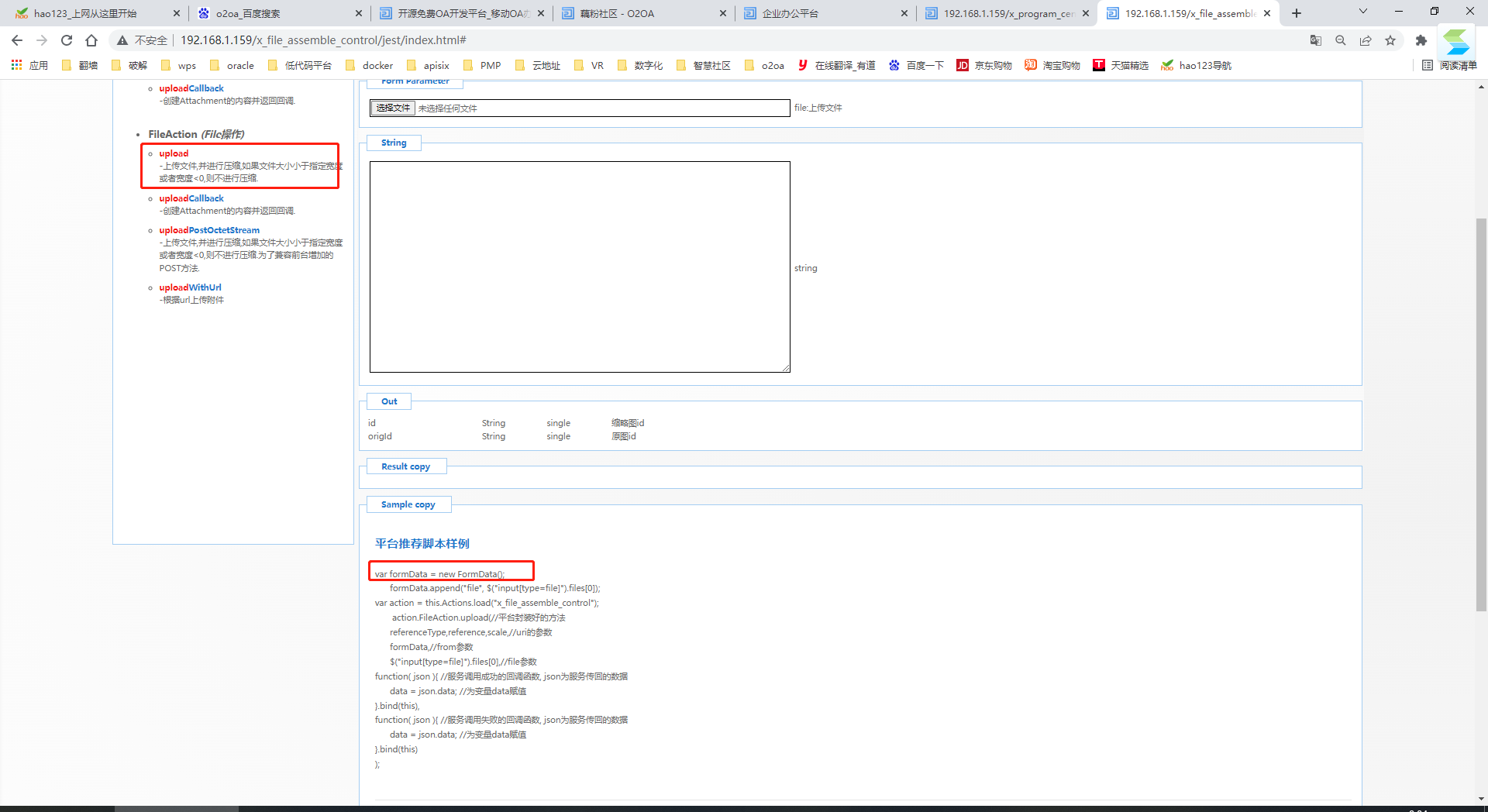
Task: Close the 企业办公平台 tab
Action: pos(904,13)
